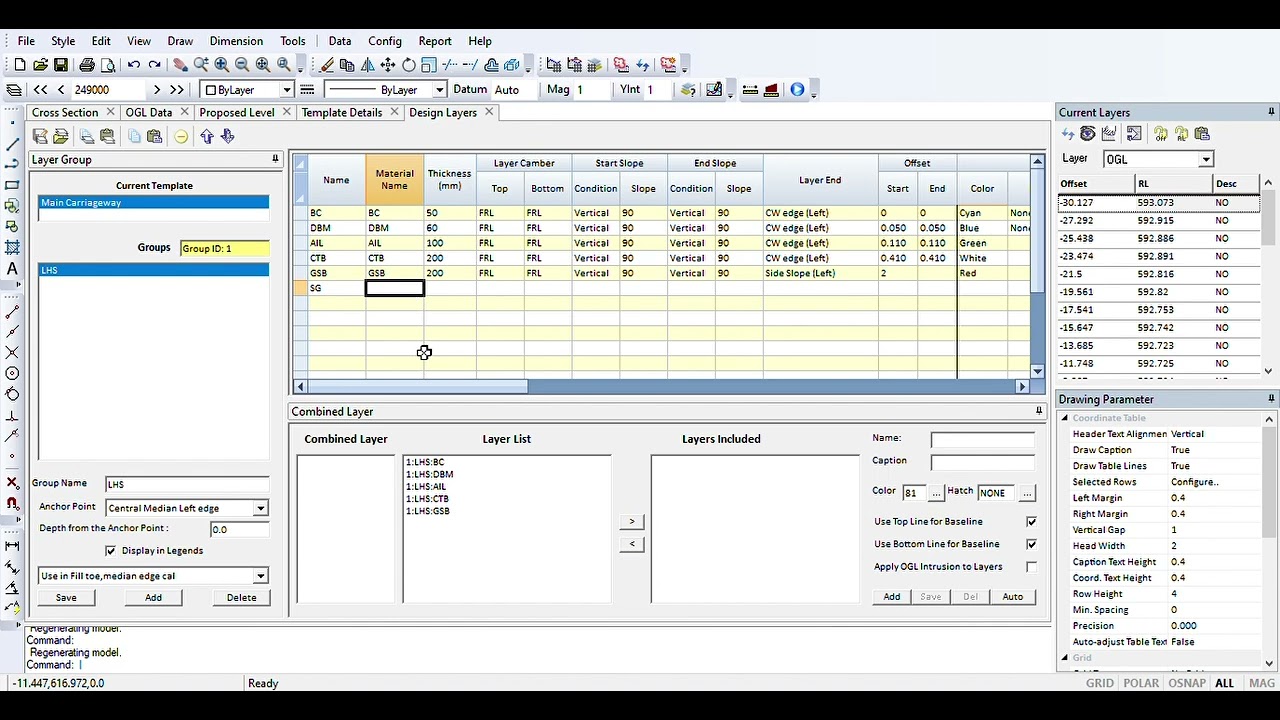The image size is (1280, 720).
Task: Open the ByLayer color dropdown
Action: coord(286,90)
